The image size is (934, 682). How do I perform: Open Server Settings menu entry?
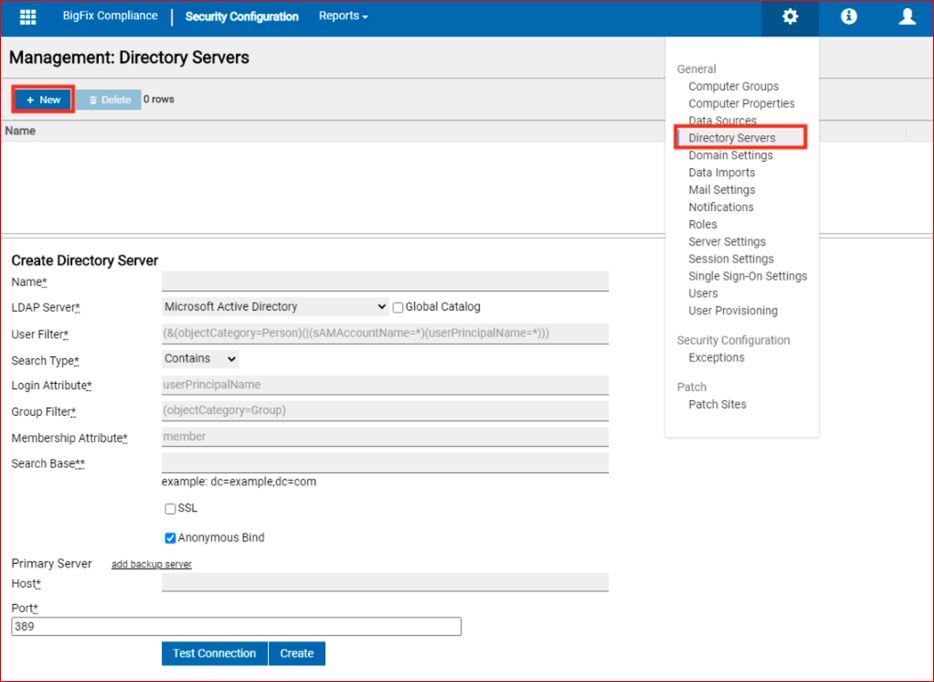pyautogui.click(x=727, y=242)
